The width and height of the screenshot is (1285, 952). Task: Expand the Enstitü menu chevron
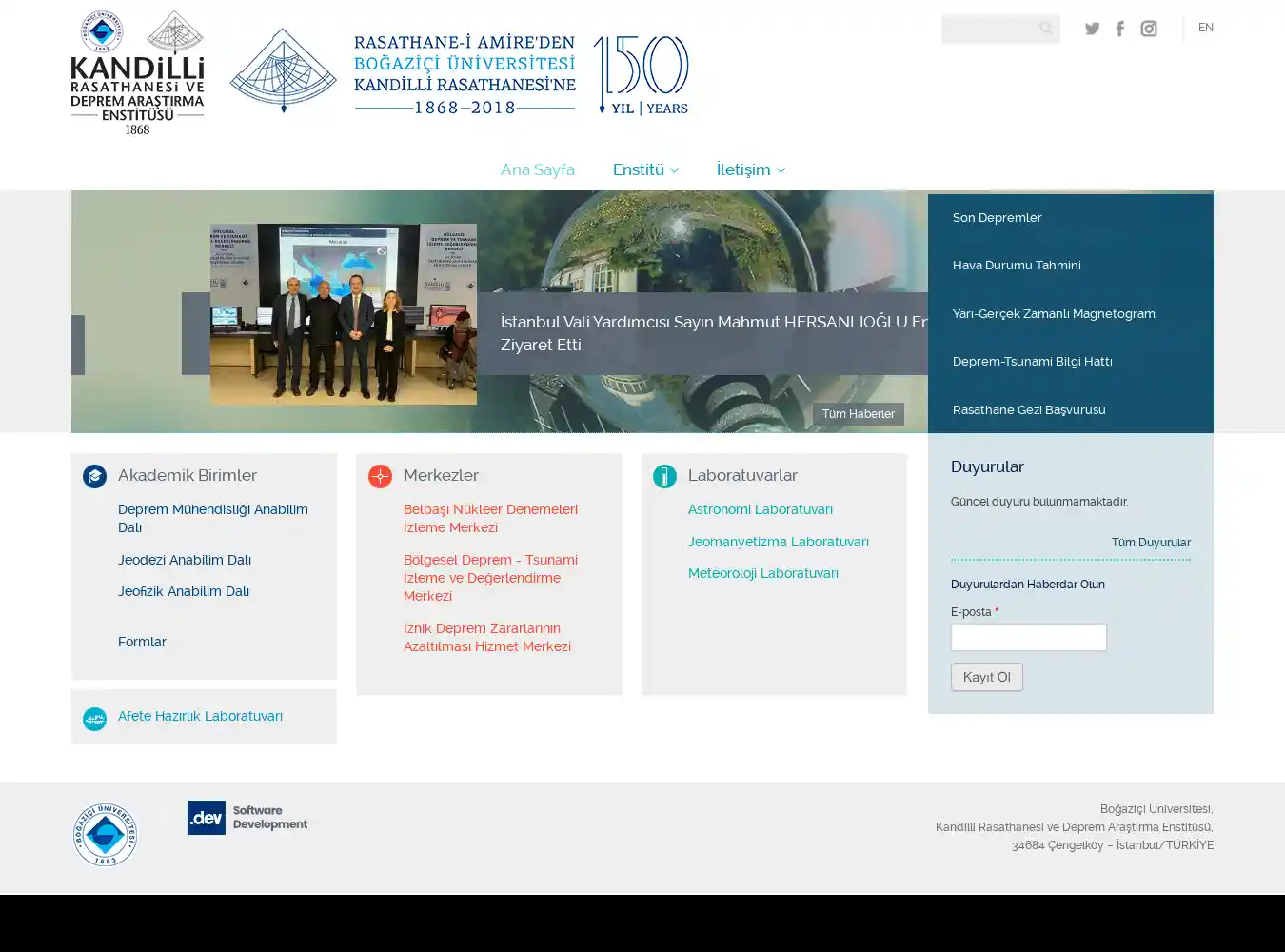675,170
